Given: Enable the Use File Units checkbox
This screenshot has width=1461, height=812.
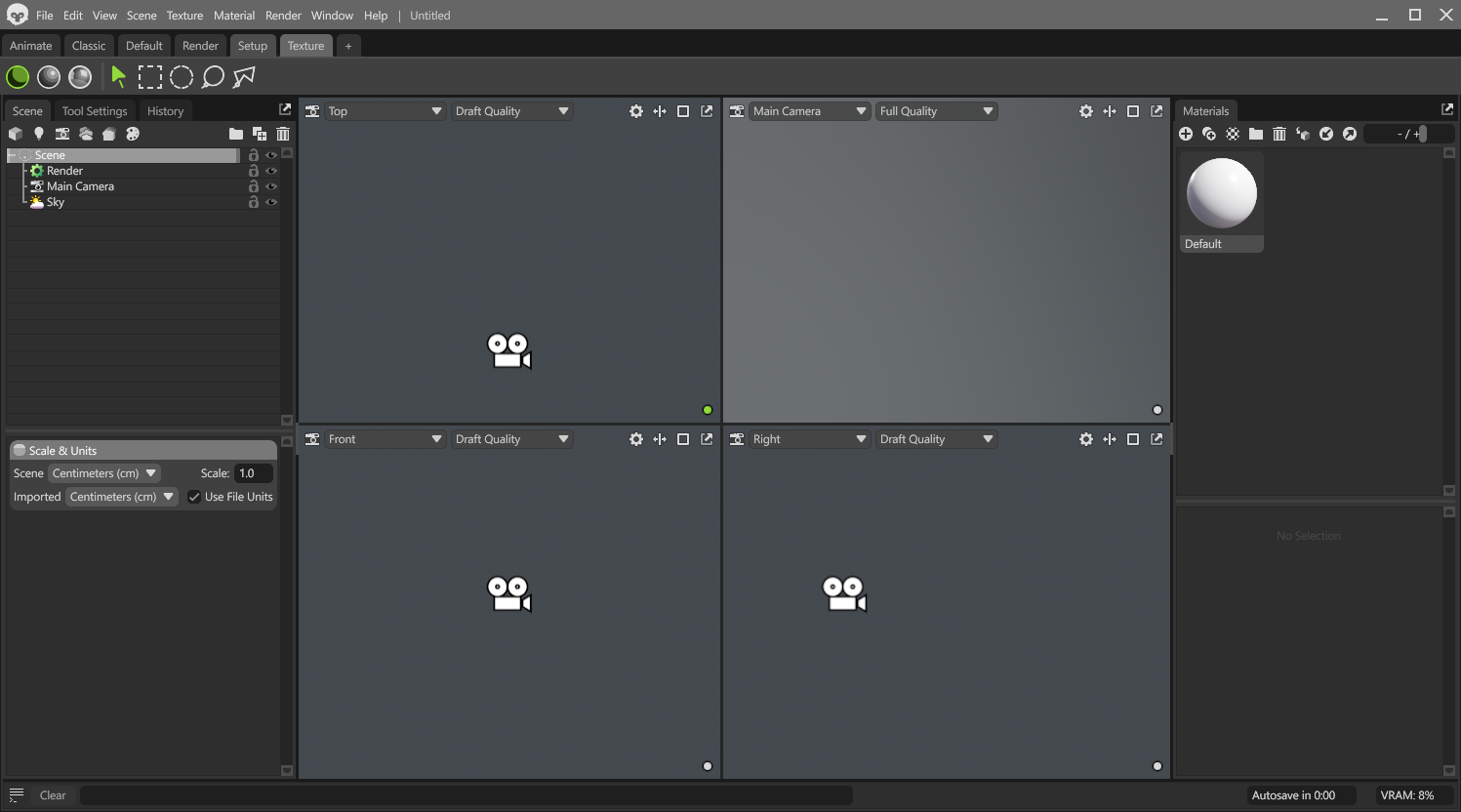Looking at the screenshot, I should pyautogui.click(x=194, y=496).
